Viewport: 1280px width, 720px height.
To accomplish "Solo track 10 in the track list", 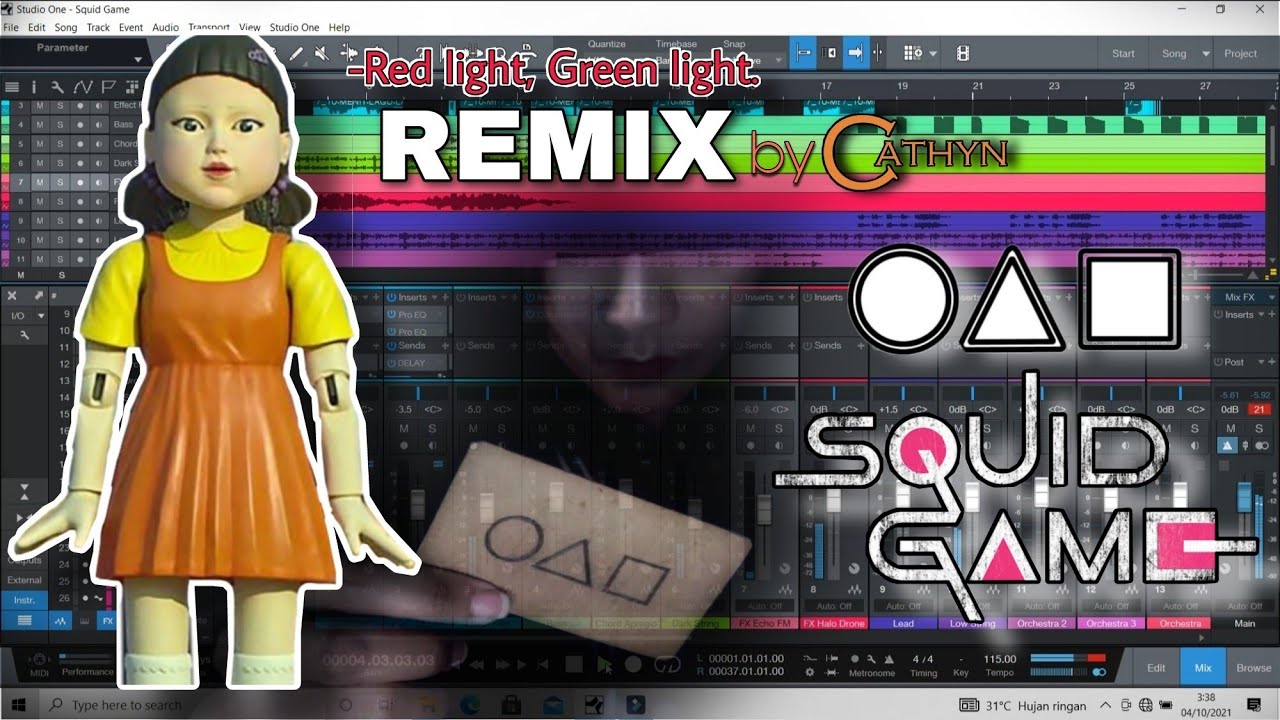I will pos(59,240).
